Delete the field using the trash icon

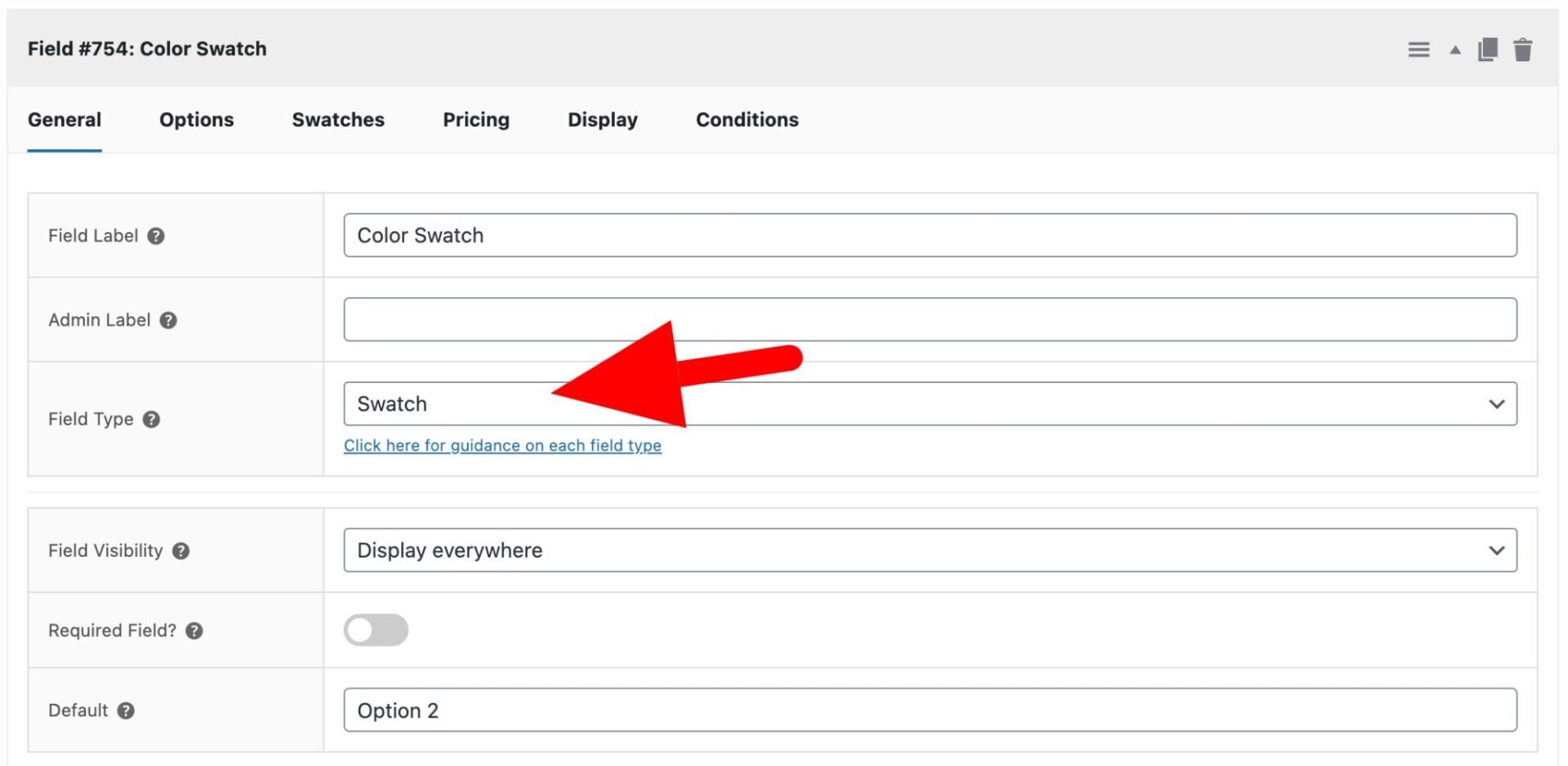tap(1523, 49)
